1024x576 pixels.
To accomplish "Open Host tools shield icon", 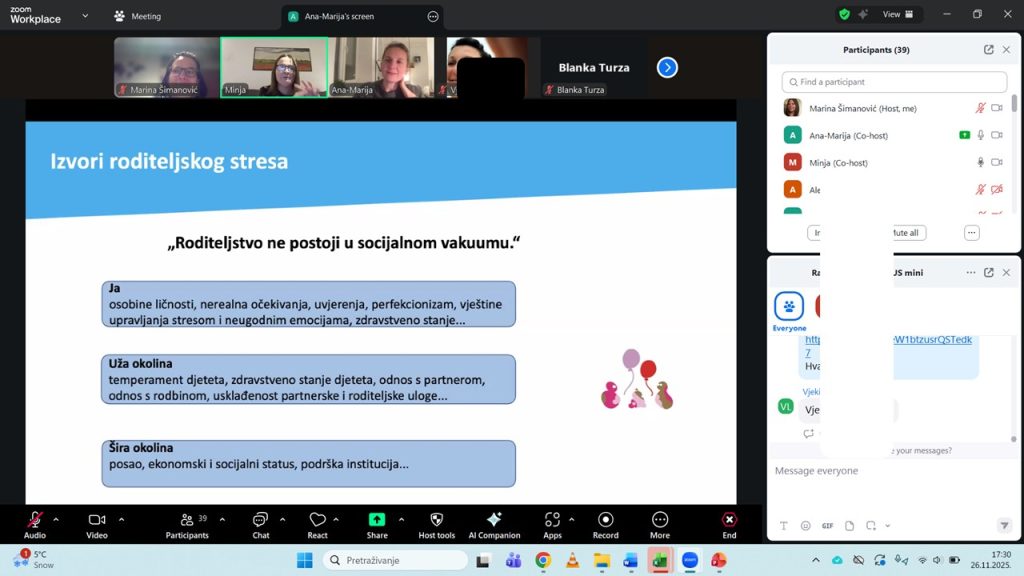I will coord(436,520).
